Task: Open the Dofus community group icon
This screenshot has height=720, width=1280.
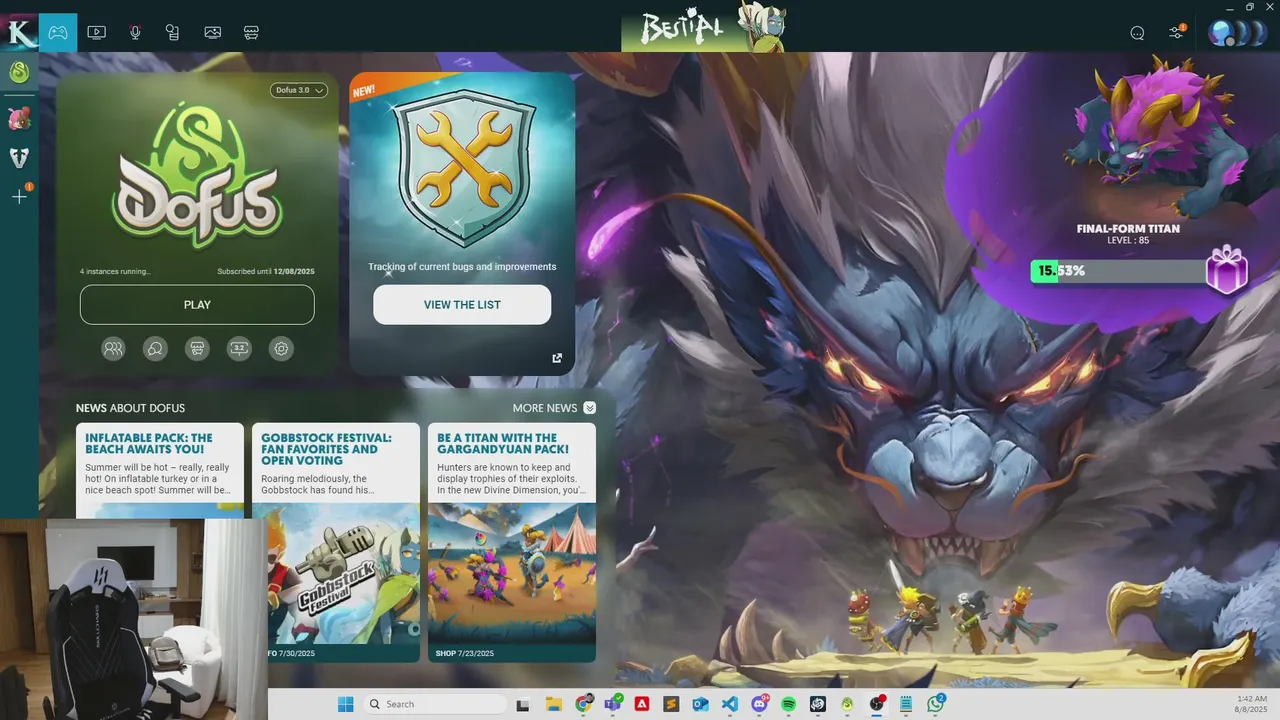Action: (x=113, y=349)
